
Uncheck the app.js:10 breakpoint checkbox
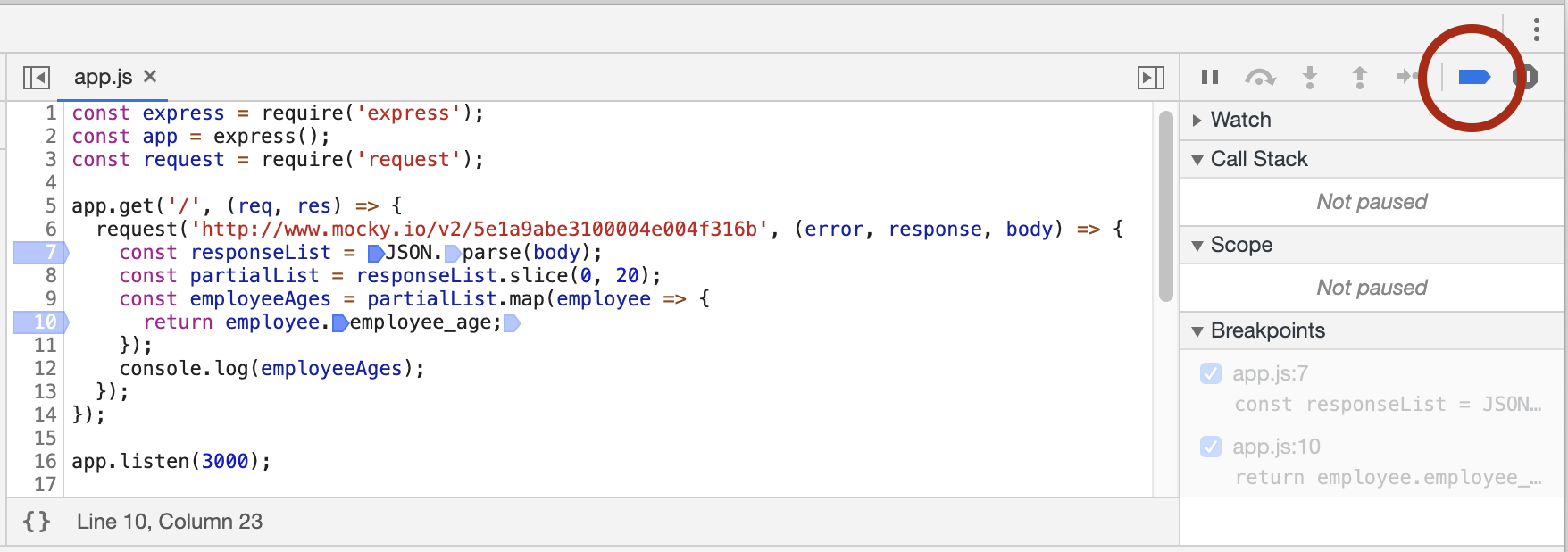1211,447
